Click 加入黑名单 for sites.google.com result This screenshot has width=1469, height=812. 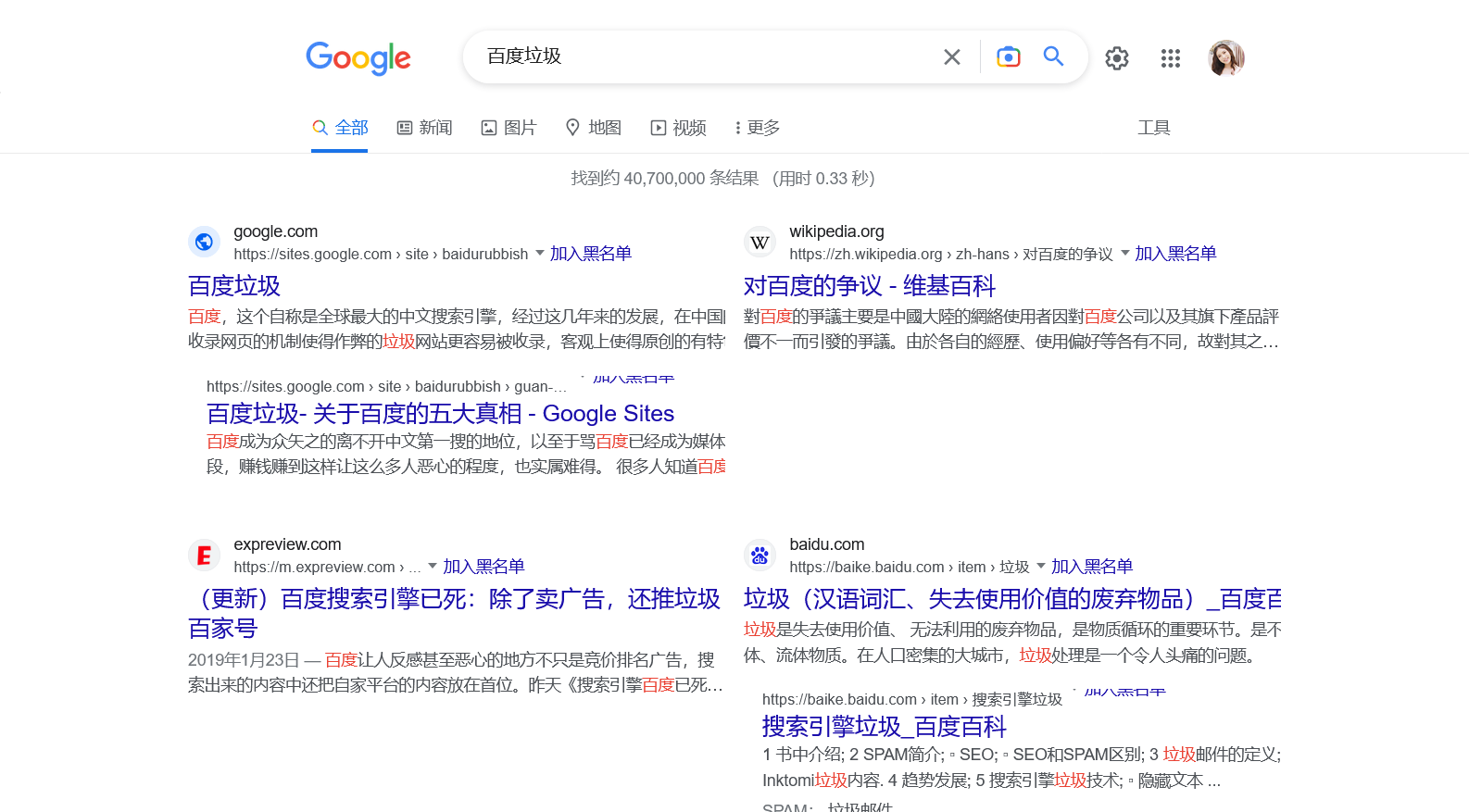tap(591, 254)
